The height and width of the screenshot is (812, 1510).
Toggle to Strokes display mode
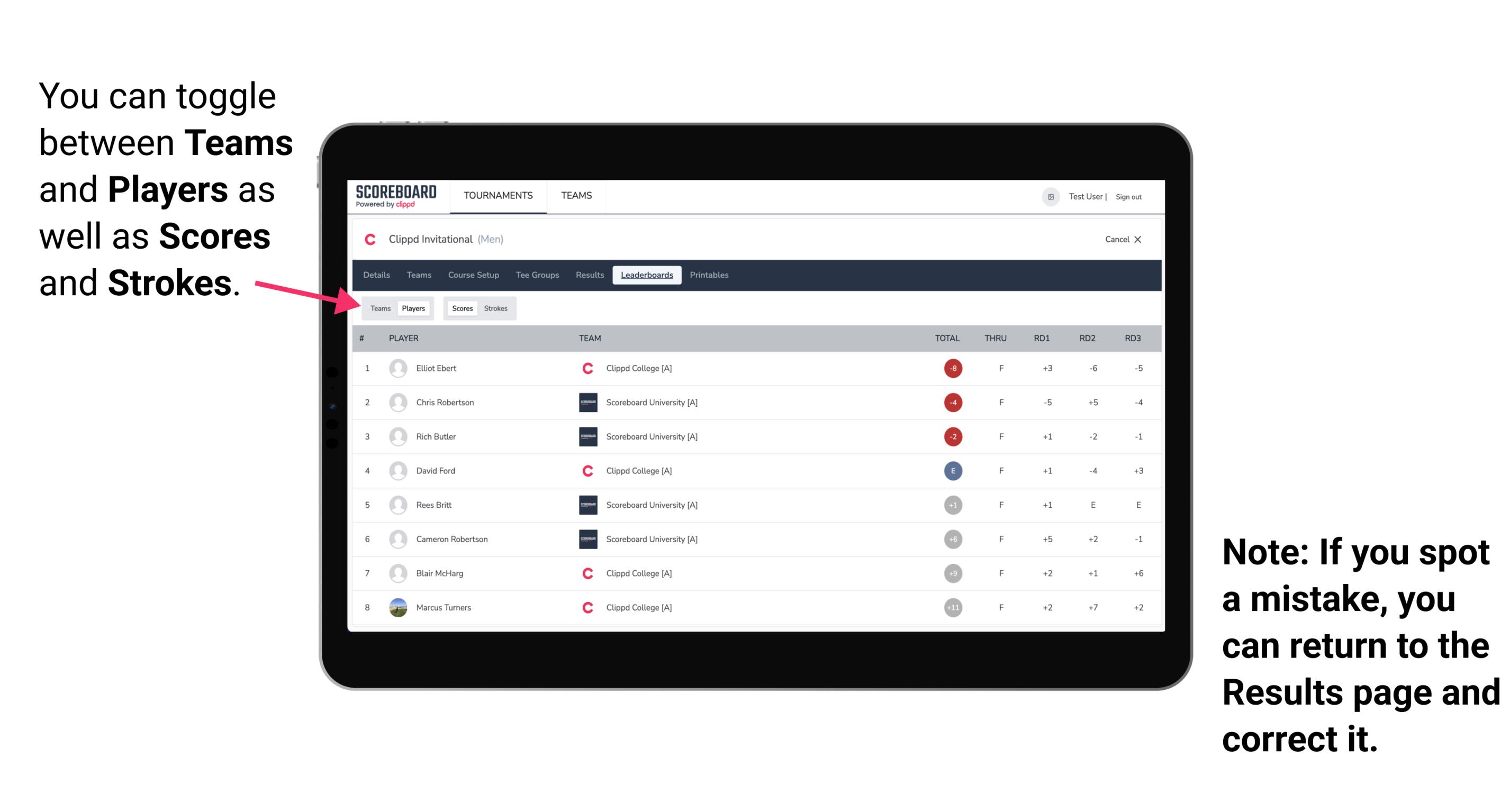point(497,308)
